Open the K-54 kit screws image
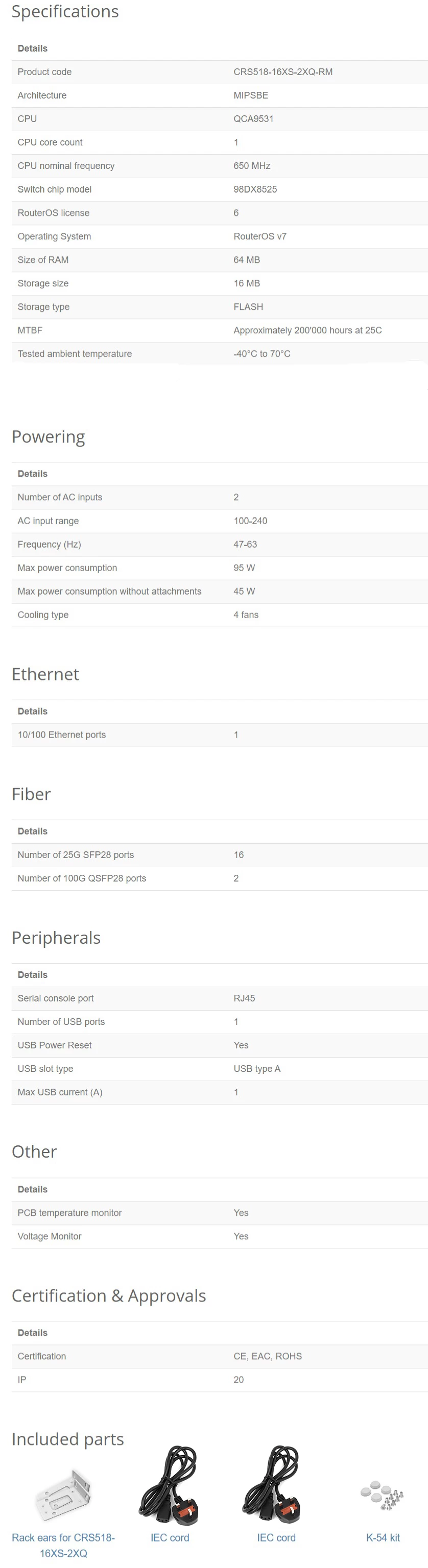Viewport: 428px width, 1568px height. (383, 1495)
